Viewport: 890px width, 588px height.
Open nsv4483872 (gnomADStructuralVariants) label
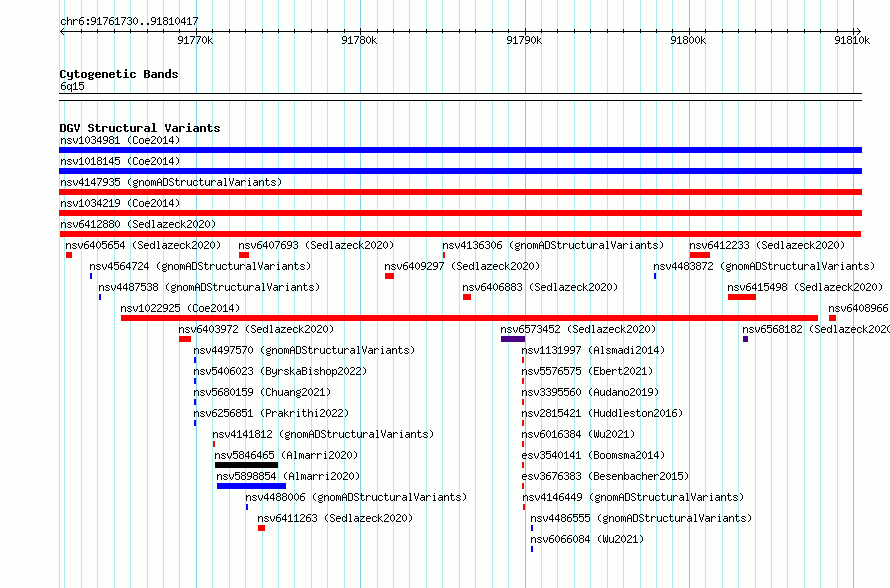(x=764, y=266)
